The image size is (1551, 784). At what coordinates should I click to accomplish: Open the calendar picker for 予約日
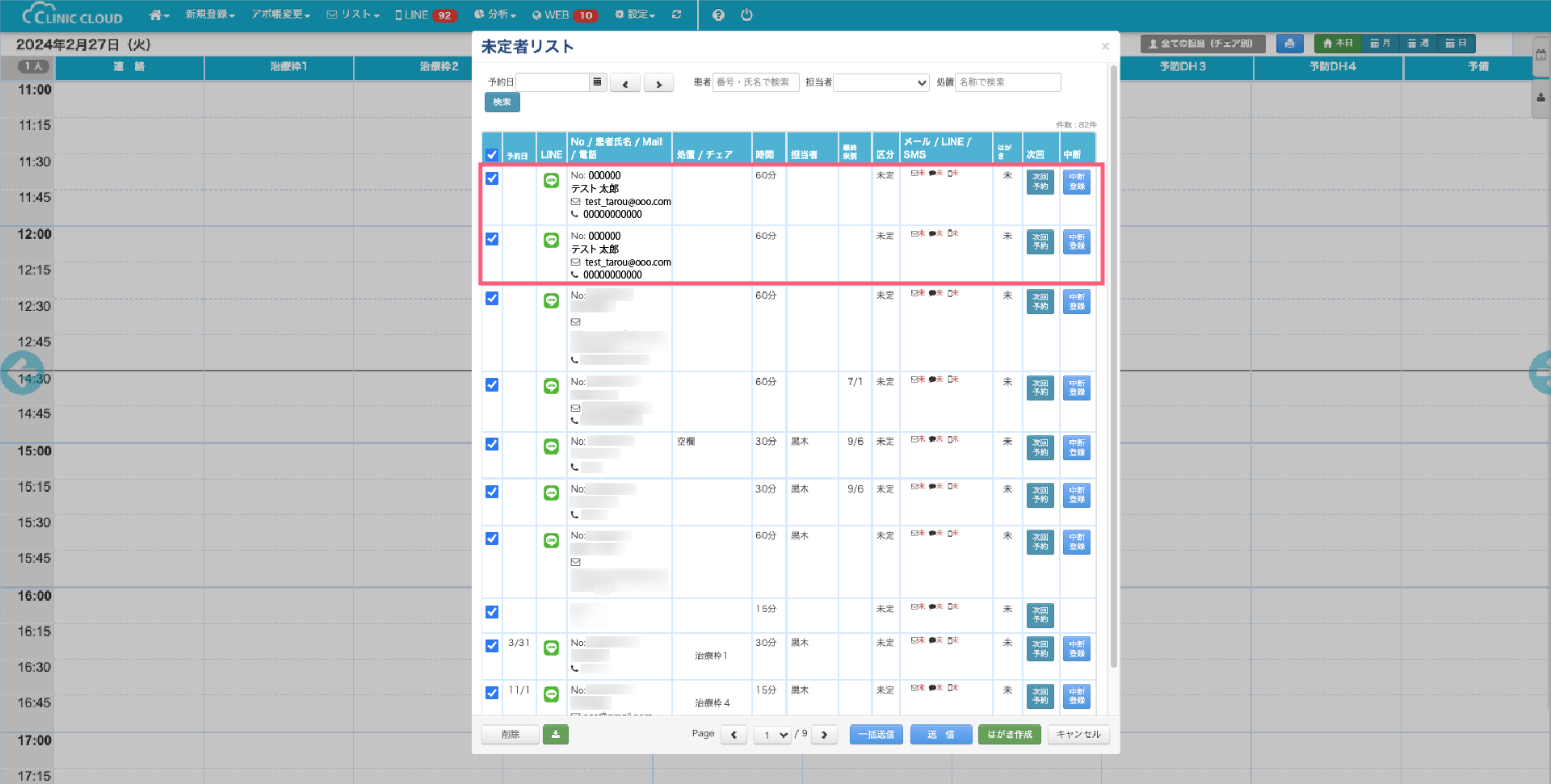click(x=597, y=82)
